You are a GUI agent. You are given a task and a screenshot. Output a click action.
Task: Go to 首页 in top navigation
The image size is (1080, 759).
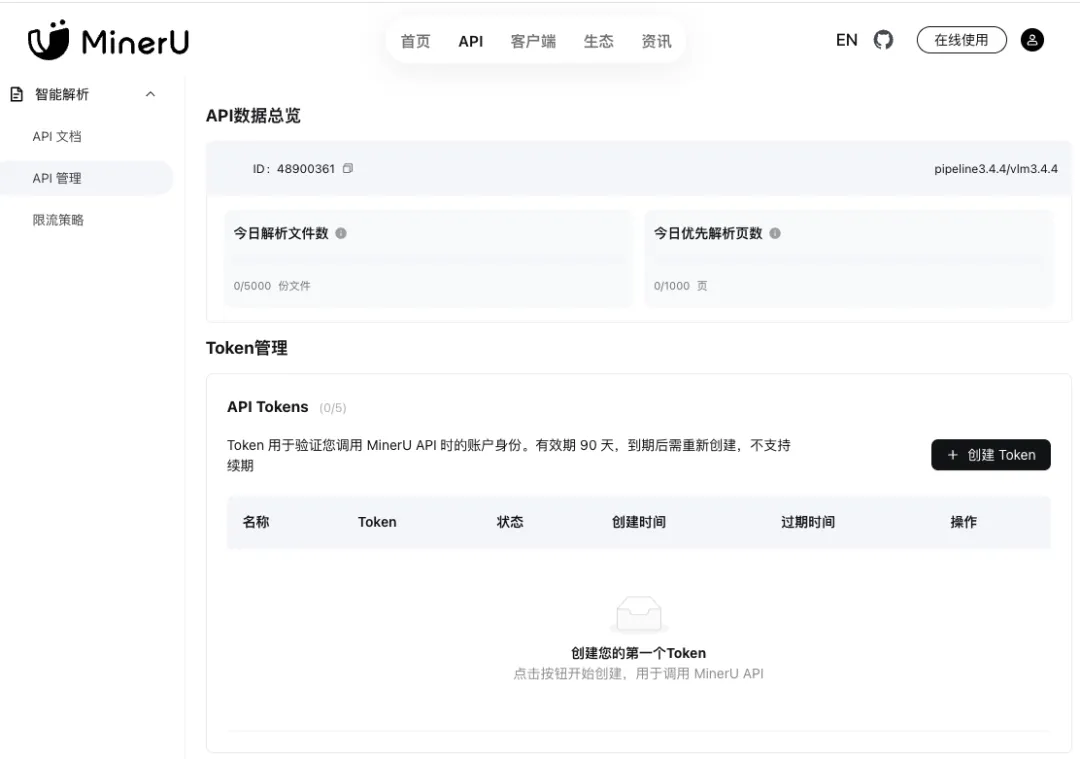coord(415,41)
